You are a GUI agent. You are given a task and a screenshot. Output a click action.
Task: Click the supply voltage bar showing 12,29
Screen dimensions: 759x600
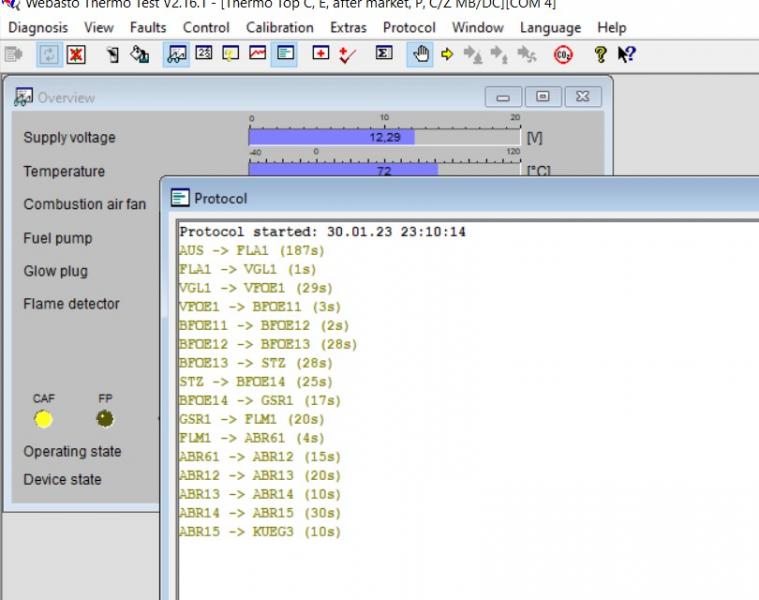(385, 137)
